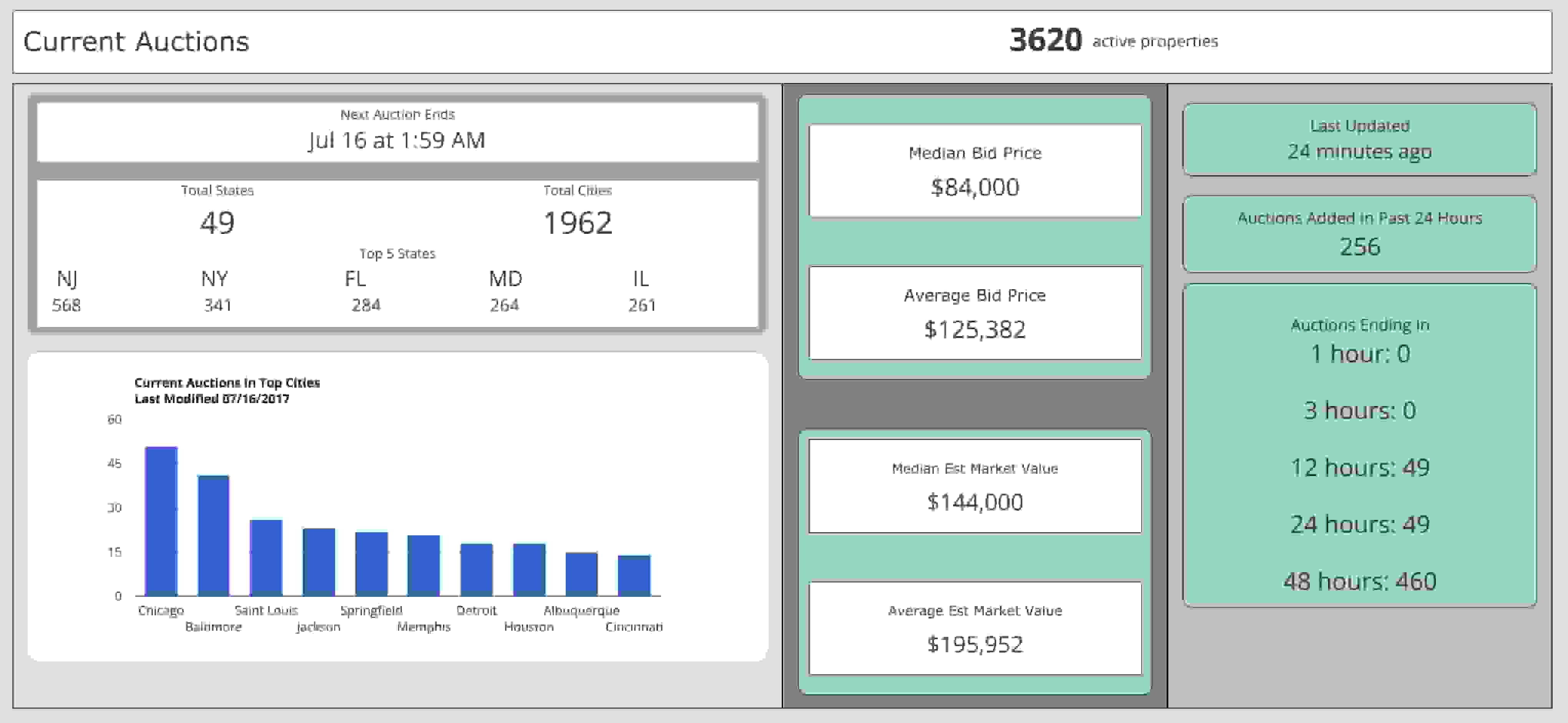Click Auctions Added In Past 24 Hours panel

tap(1359, 234)
